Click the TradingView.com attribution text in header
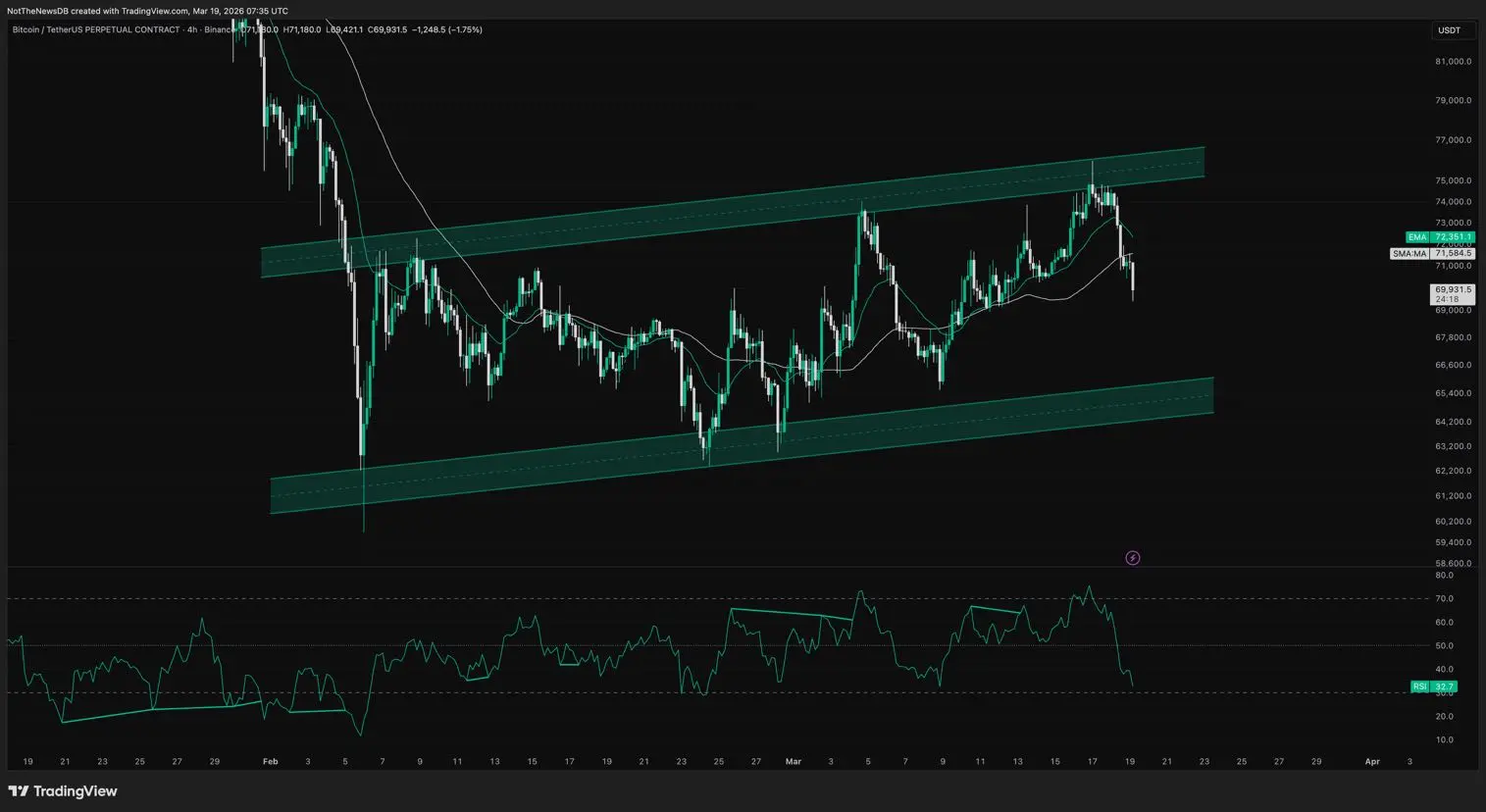Image resolution: width=1486 pixels, height=812 pixels. click(154, 11)
